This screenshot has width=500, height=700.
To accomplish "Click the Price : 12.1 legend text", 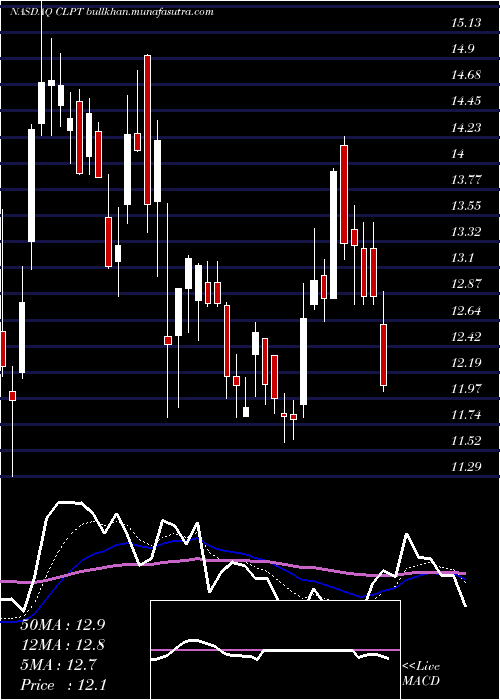I will [x=63, y=685].
